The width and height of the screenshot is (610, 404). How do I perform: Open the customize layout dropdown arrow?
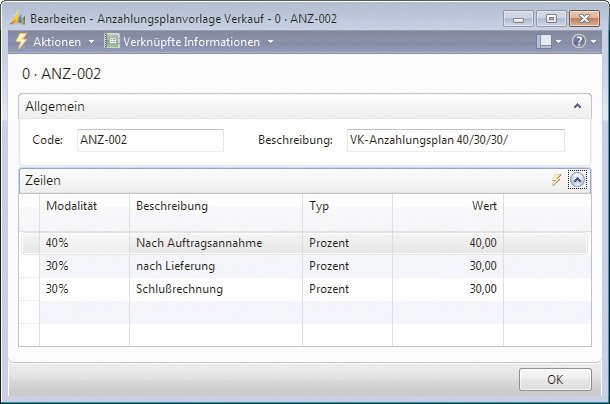pyautogui.click(x=558, y=42)
